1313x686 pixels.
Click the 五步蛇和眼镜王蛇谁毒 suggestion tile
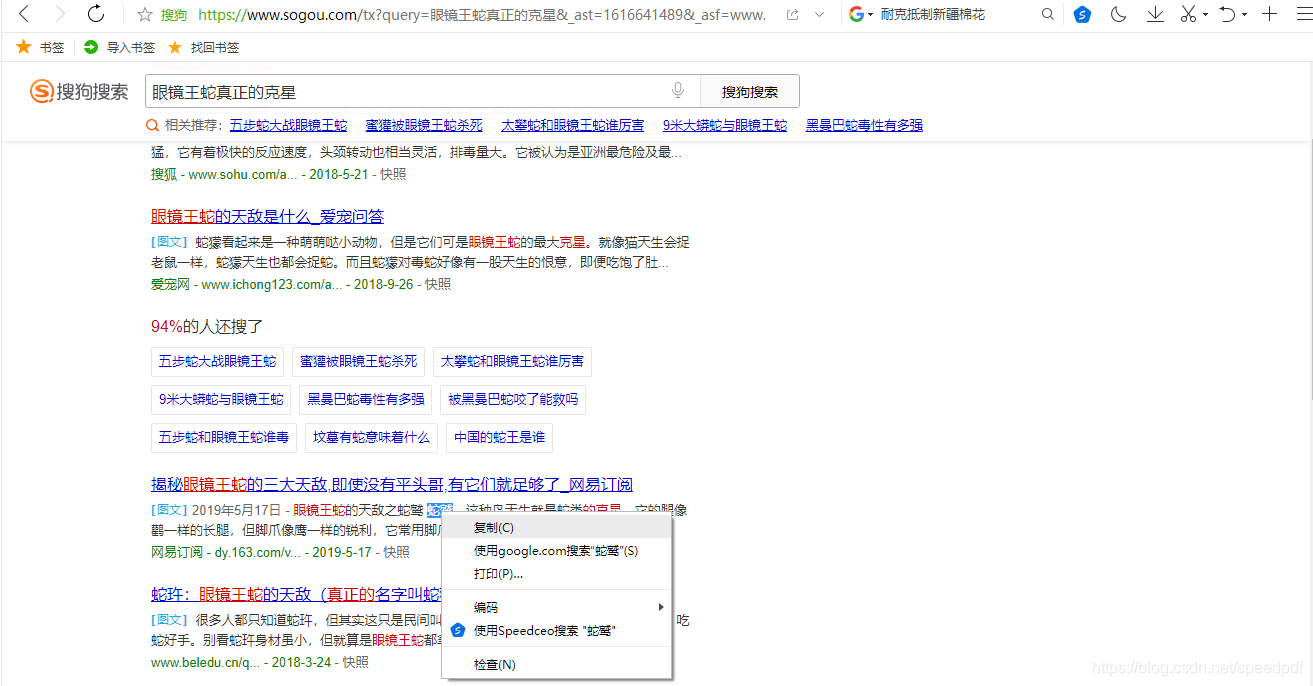click(x=224, y=437)
